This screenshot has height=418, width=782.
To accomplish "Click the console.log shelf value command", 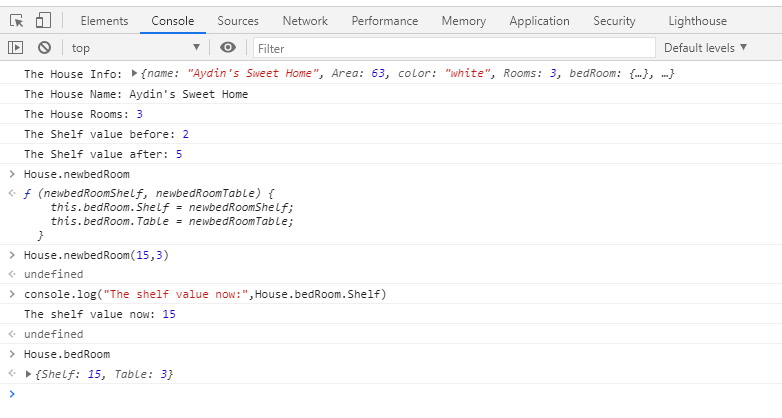I will pyautogui.click(x=205, y=294).
